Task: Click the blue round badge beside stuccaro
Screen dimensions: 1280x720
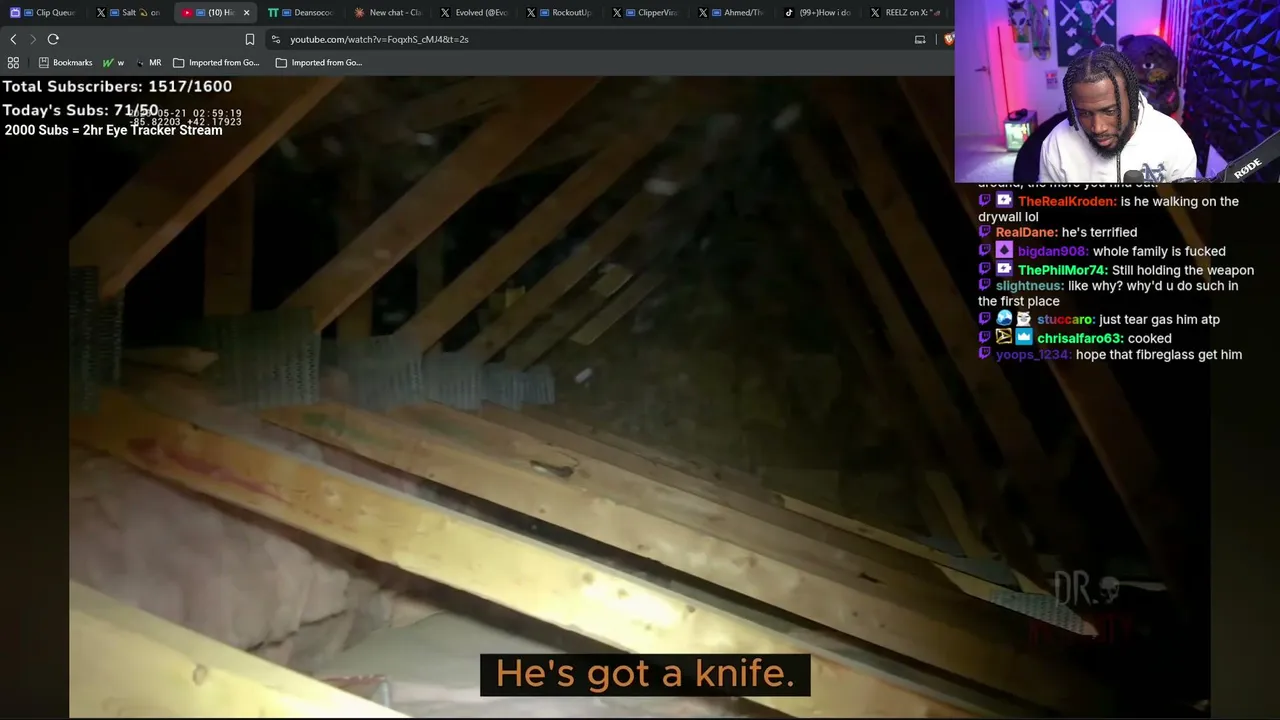Action: [1004, 319]
